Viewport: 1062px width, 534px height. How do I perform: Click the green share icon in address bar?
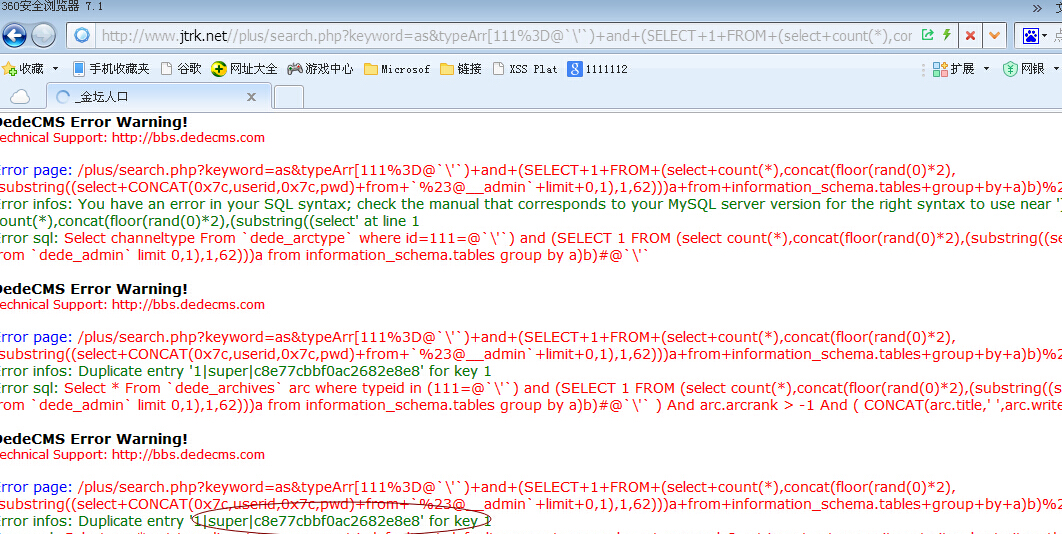click(x=928, y=35)
